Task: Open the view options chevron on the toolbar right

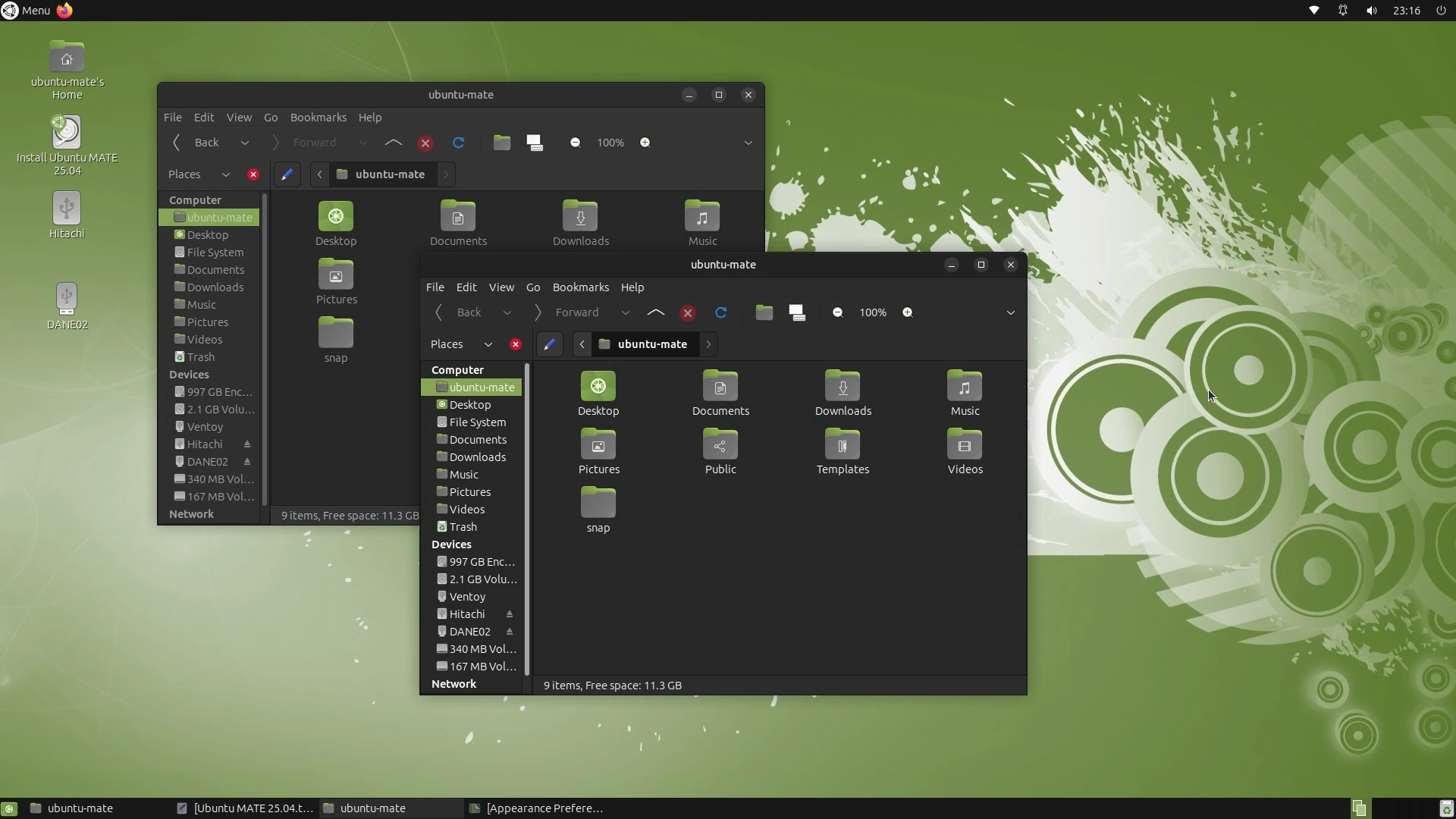Action: tap(1010, 312)
